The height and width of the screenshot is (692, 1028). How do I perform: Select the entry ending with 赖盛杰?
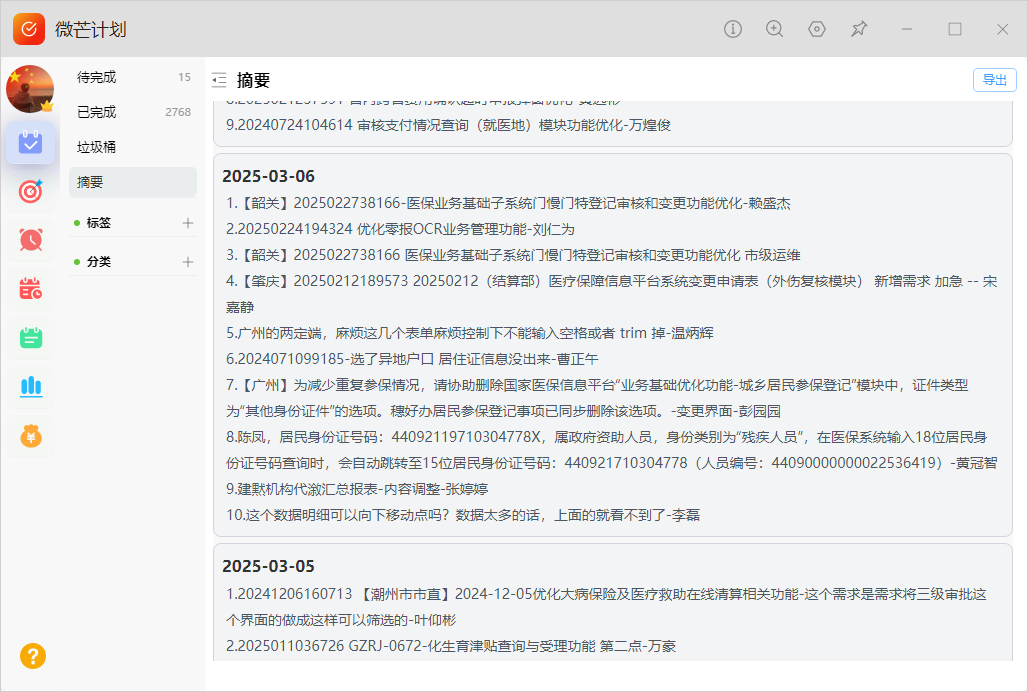tap(508, 203)
